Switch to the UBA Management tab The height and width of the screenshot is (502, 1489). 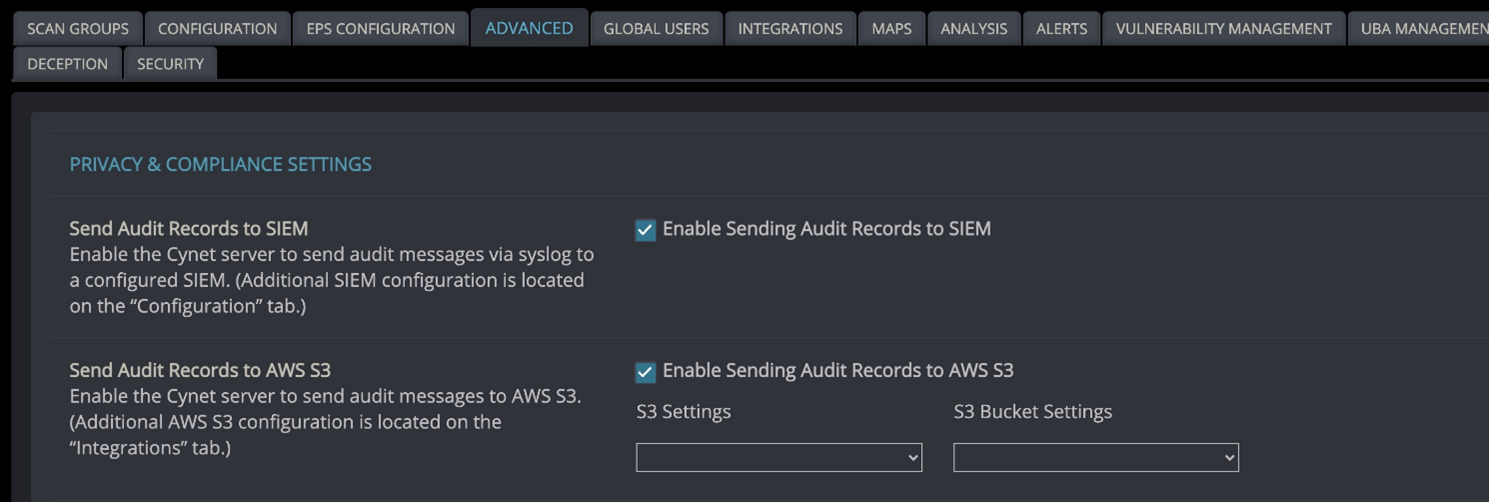pyautogui.click(x=1420, y=28)
